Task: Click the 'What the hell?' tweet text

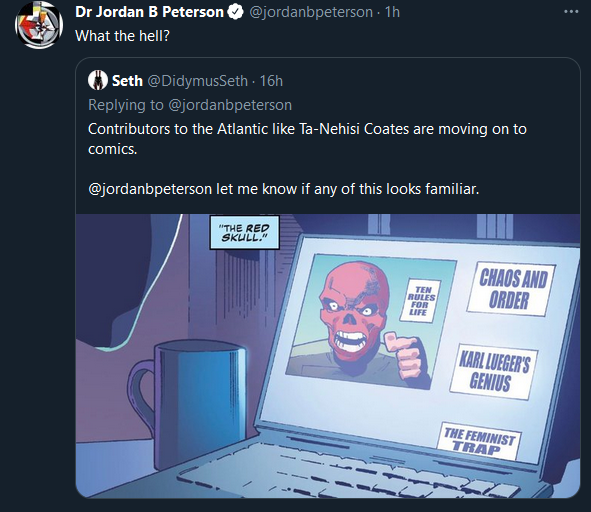Action: point(122,36)
